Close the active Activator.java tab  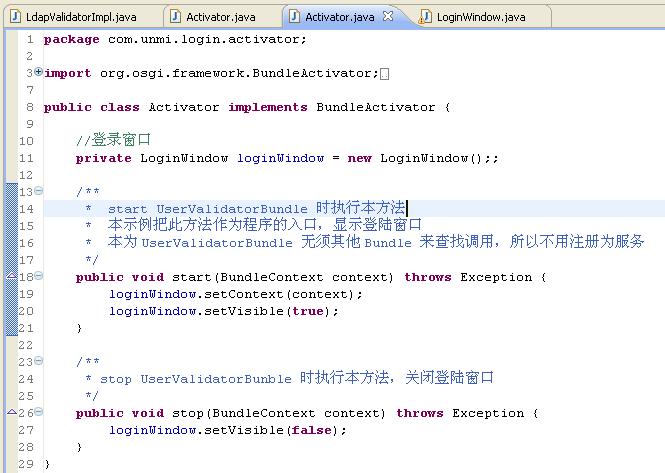click(388, 17)
